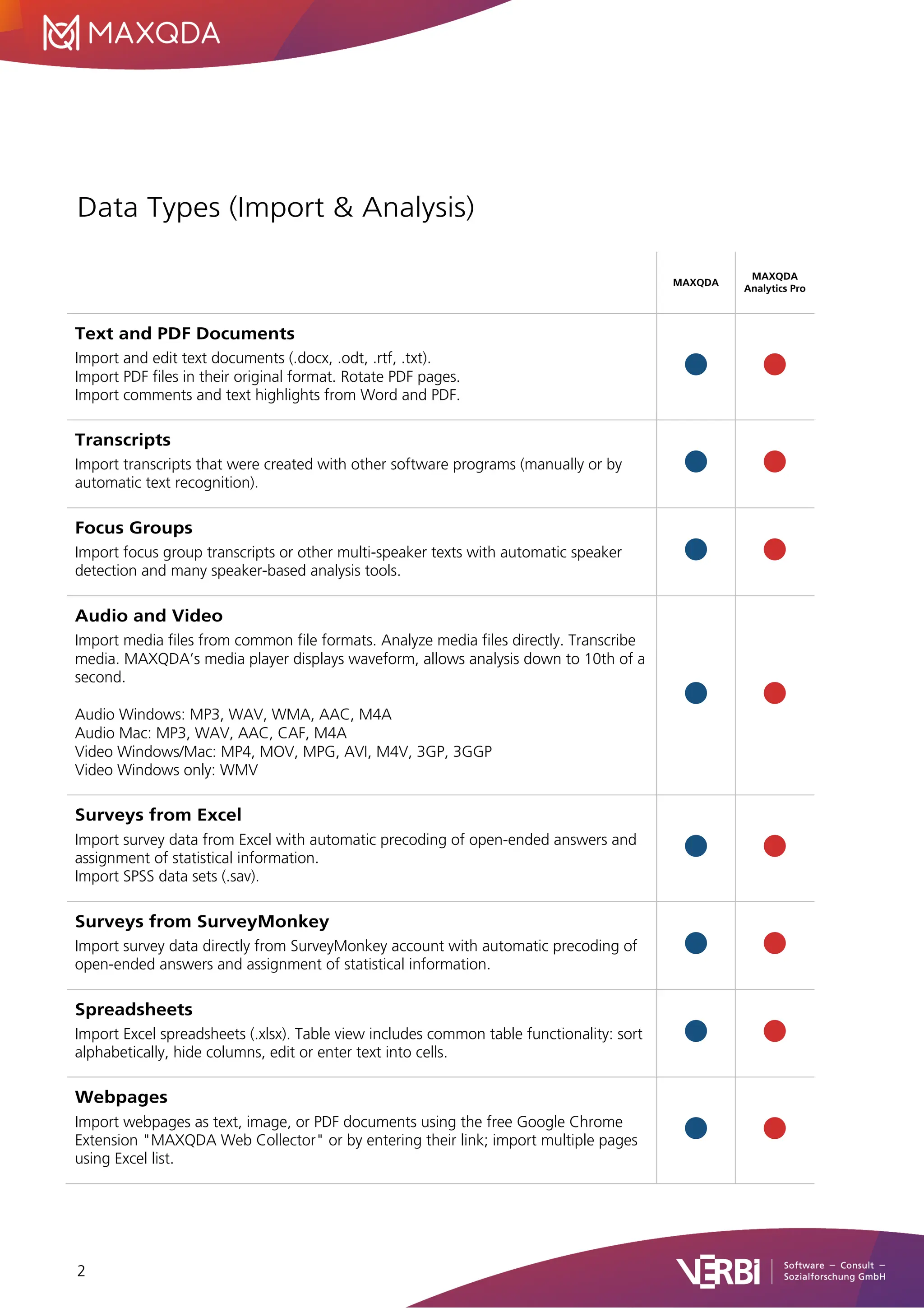Click blue dot in Webpages row
Viewport: 924px width, 1308px height.
click(696, 1128)
